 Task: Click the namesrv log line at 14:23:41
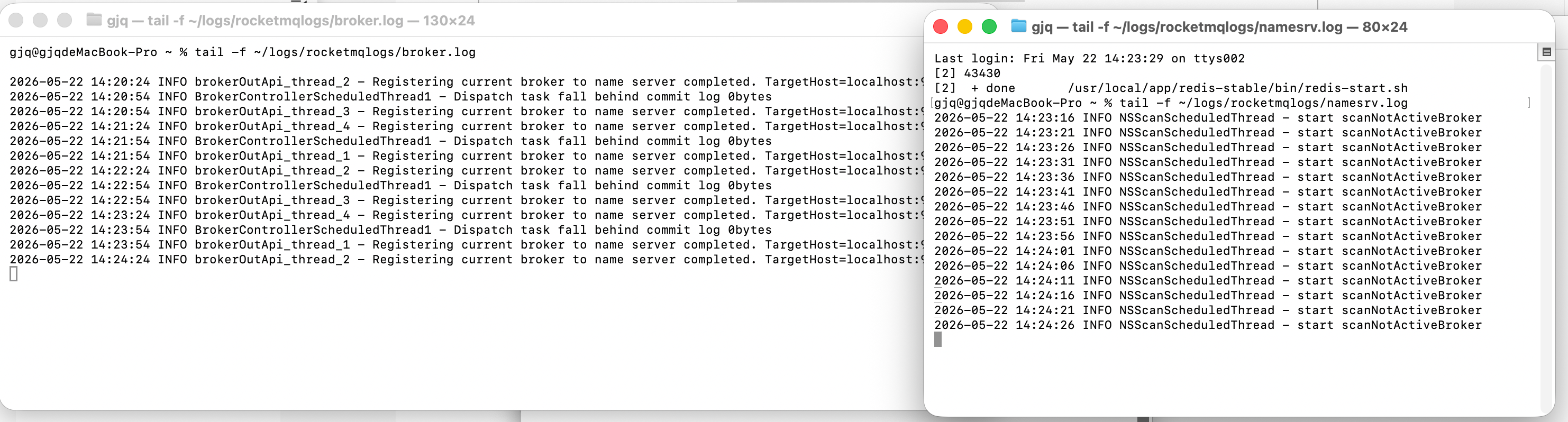click(1208, 191)
